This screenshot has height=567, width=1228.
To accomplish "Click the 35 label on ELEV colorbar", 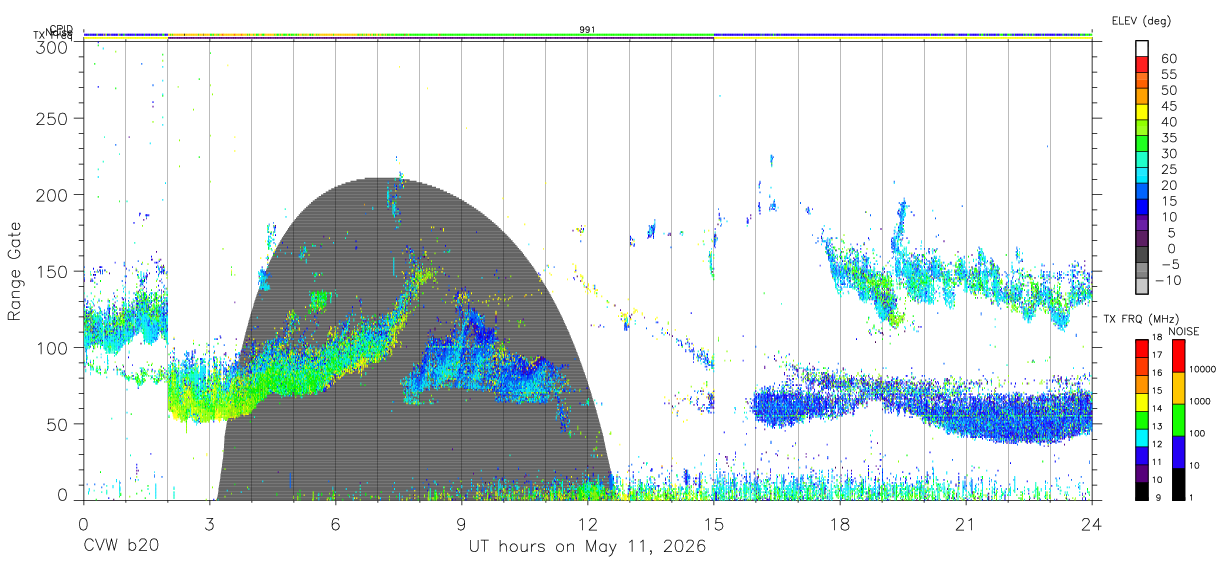I will pos(1168,138).
